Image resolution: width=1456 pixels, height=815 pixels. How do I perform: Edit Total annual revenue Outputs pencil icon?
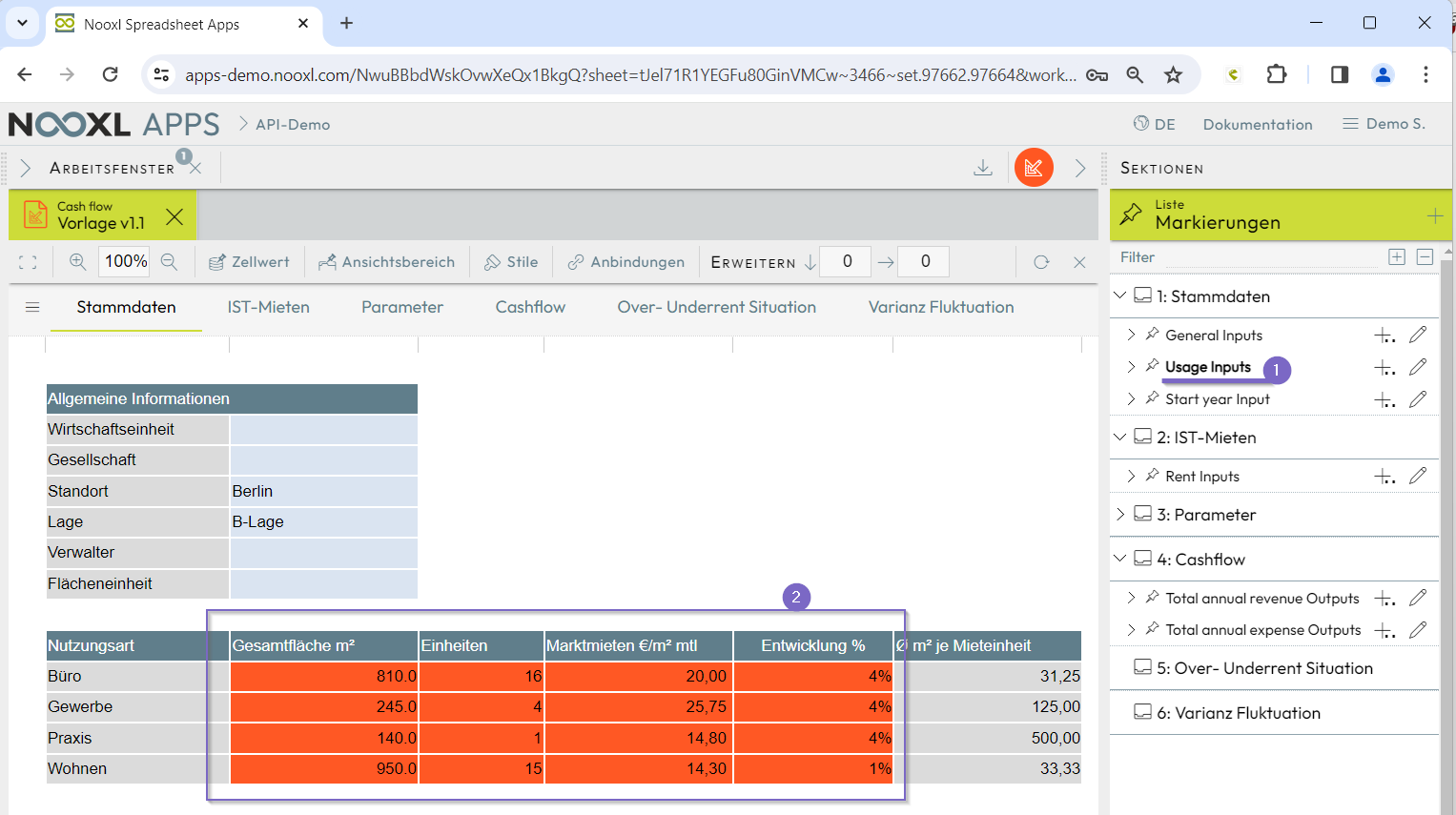pyautogui.click(x=1418, y=598)
